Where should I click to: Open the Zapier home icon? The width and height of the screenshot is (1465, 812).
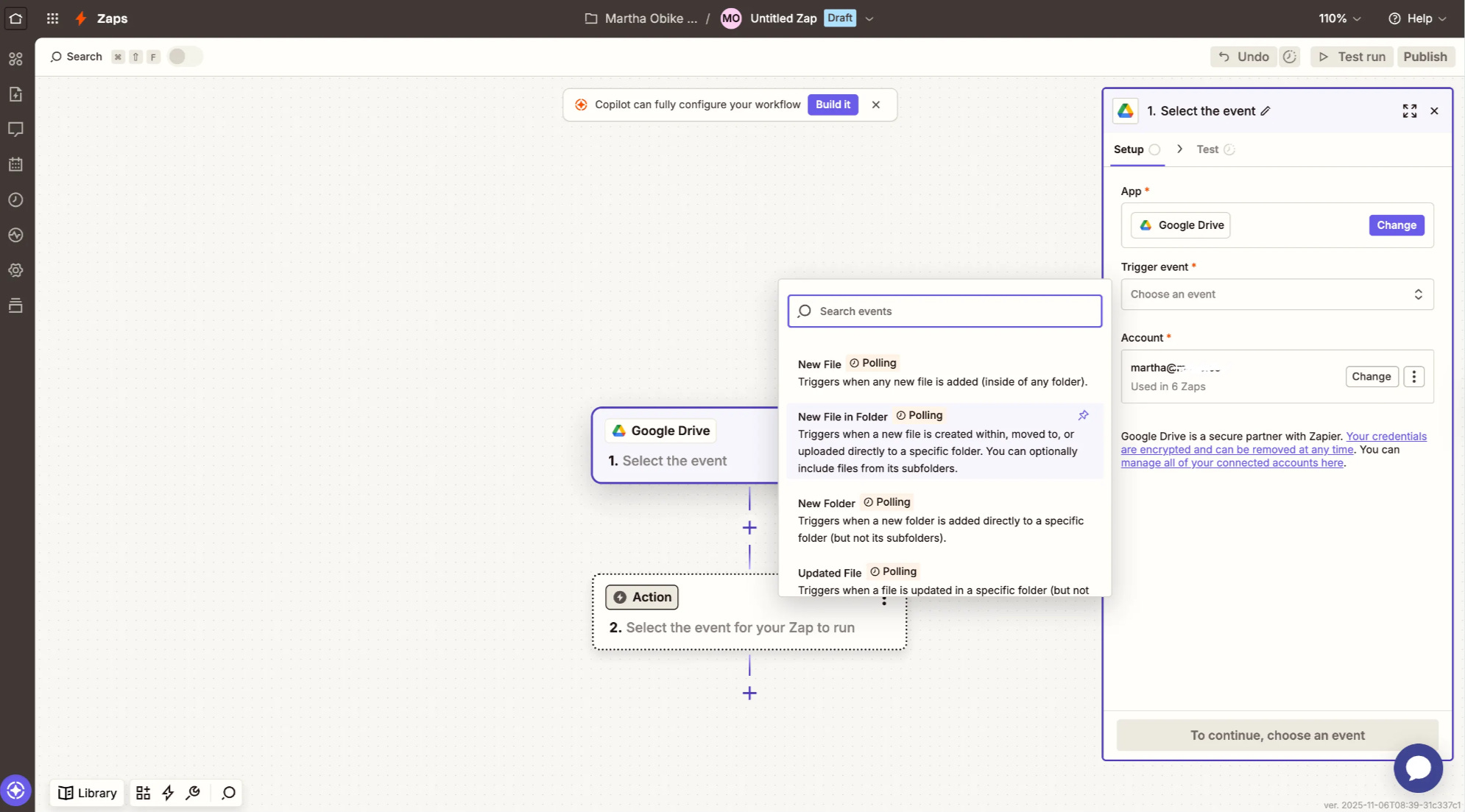(15, 18)
